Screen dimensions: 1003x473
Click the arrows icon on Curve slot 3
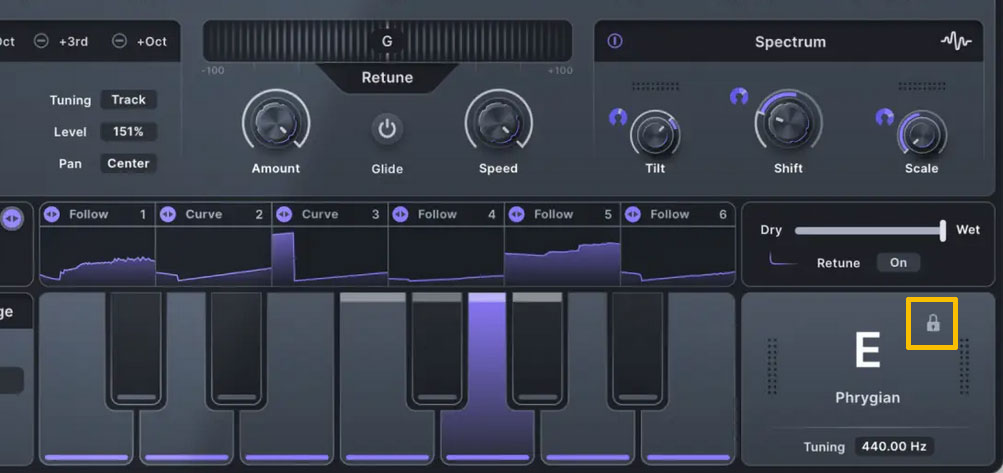tap(284, 214)
